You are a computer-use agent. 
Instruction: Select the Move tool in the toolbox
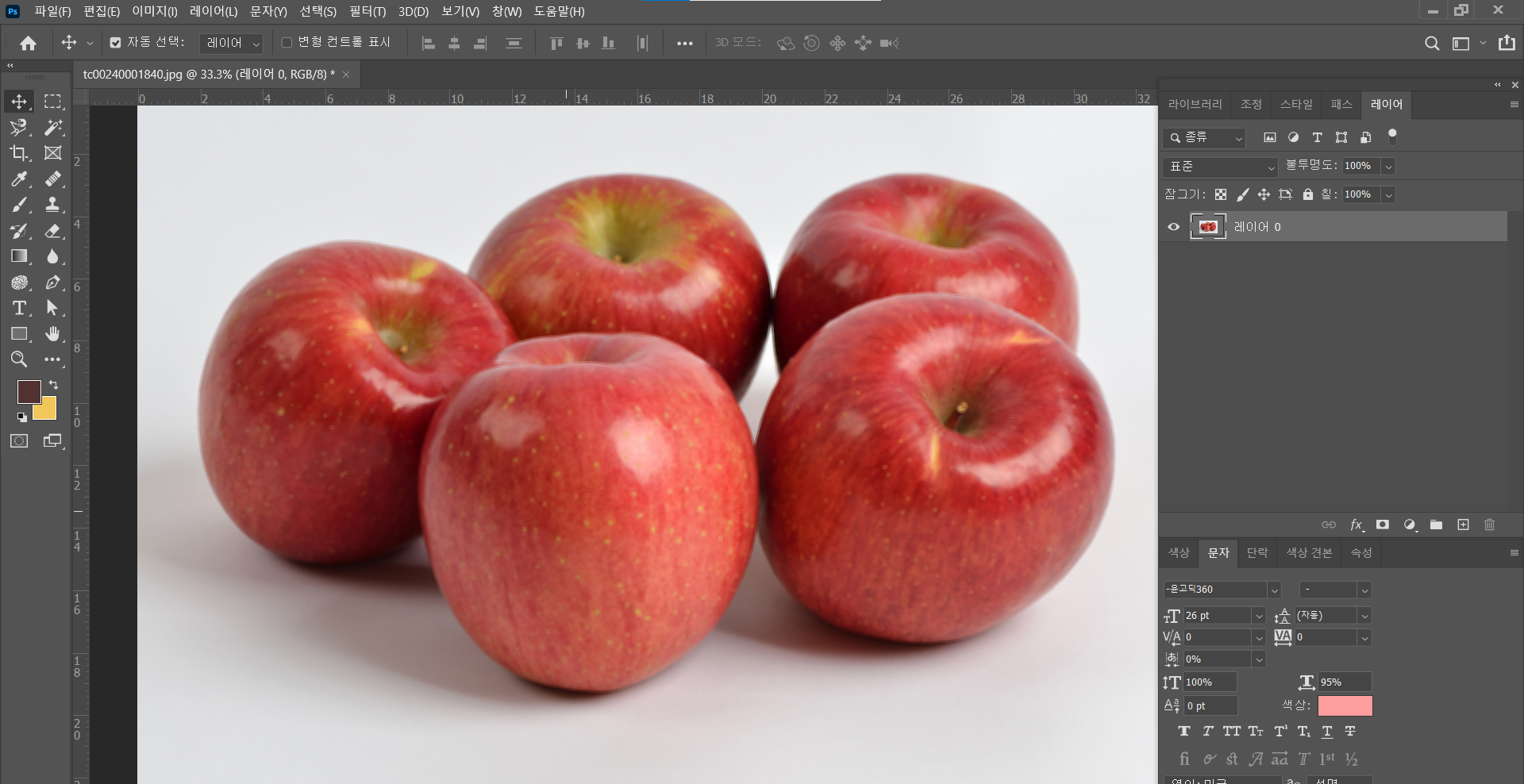point(19,102)
